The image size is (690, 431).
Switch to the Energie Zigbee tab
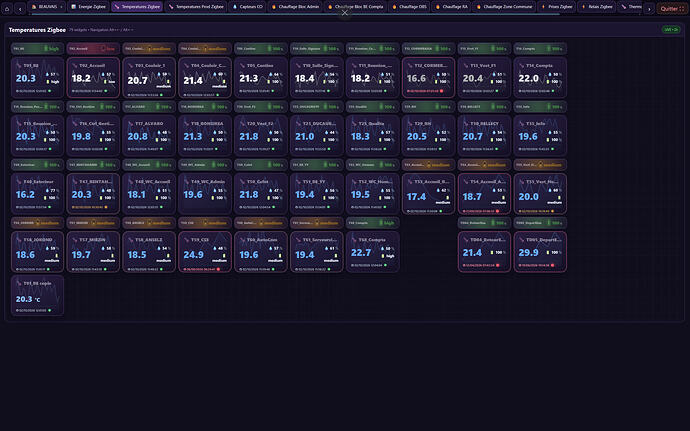pos(88,7)
